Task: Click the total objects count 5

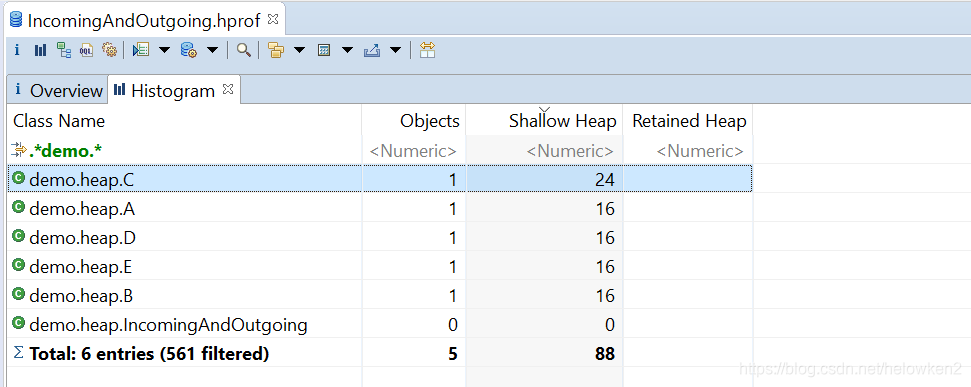Action: tap(453, 354)
